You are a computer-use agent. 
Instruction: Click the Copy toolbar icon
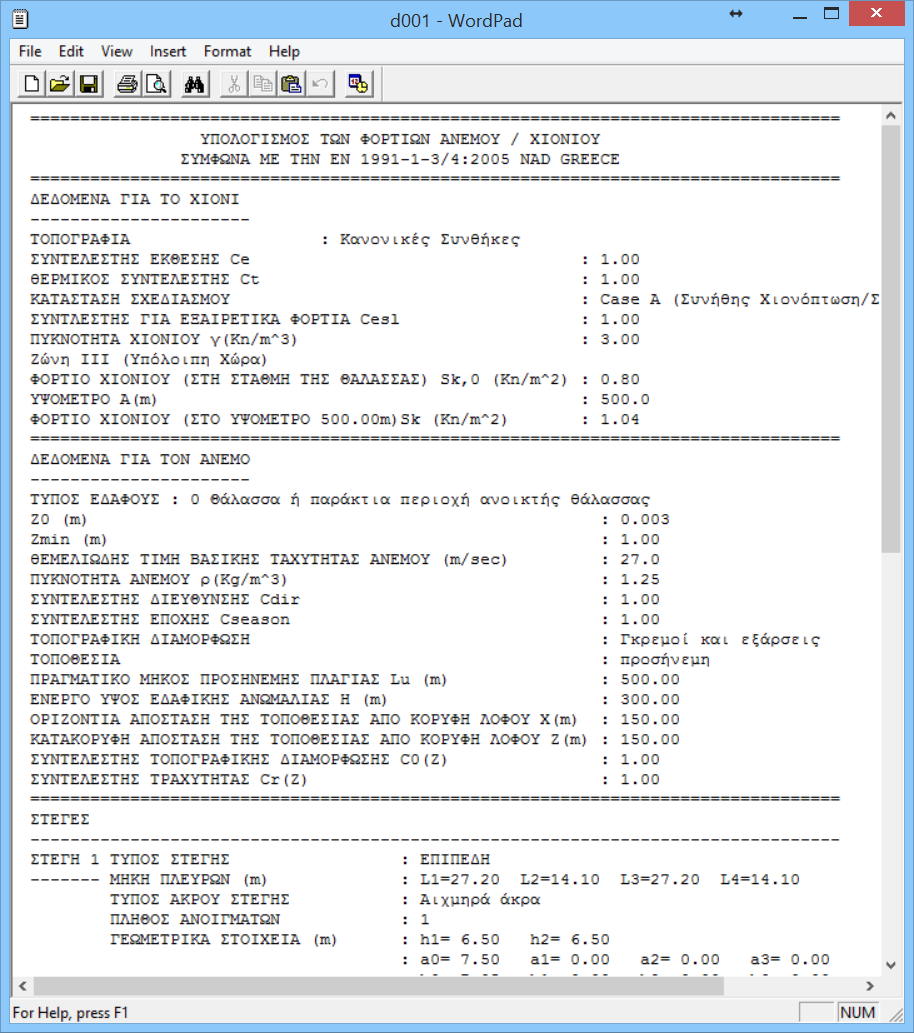tap(262, 84)
